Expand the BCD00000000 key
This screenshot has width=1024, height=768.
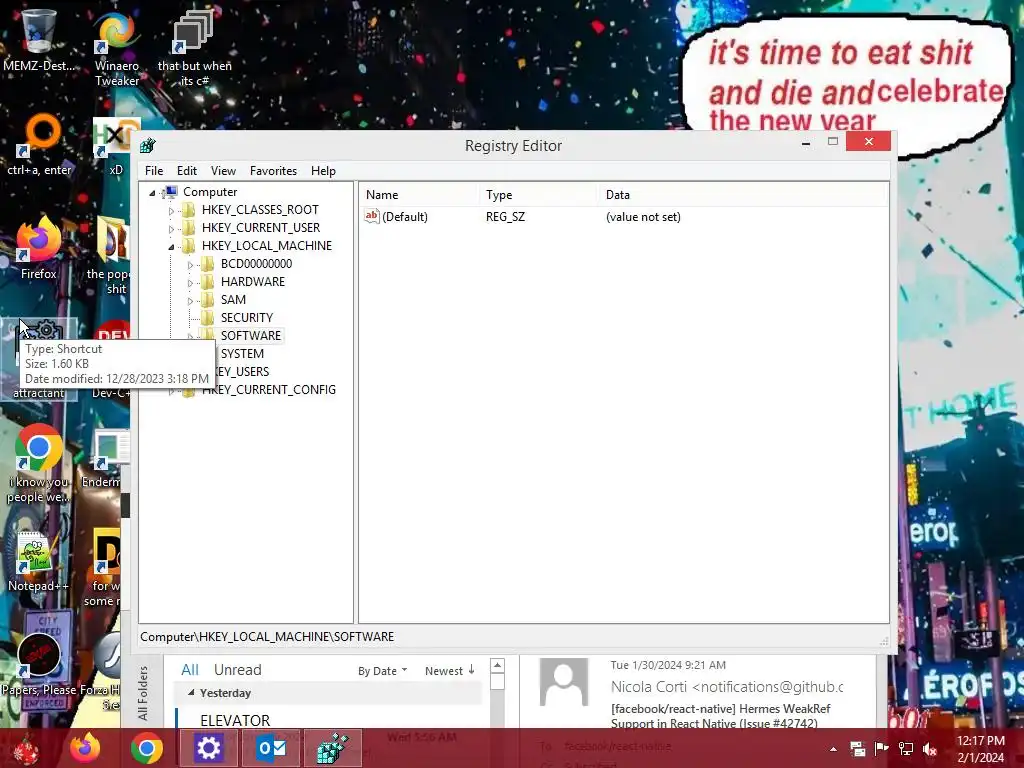pyautogui.click(x=190, y=265)
